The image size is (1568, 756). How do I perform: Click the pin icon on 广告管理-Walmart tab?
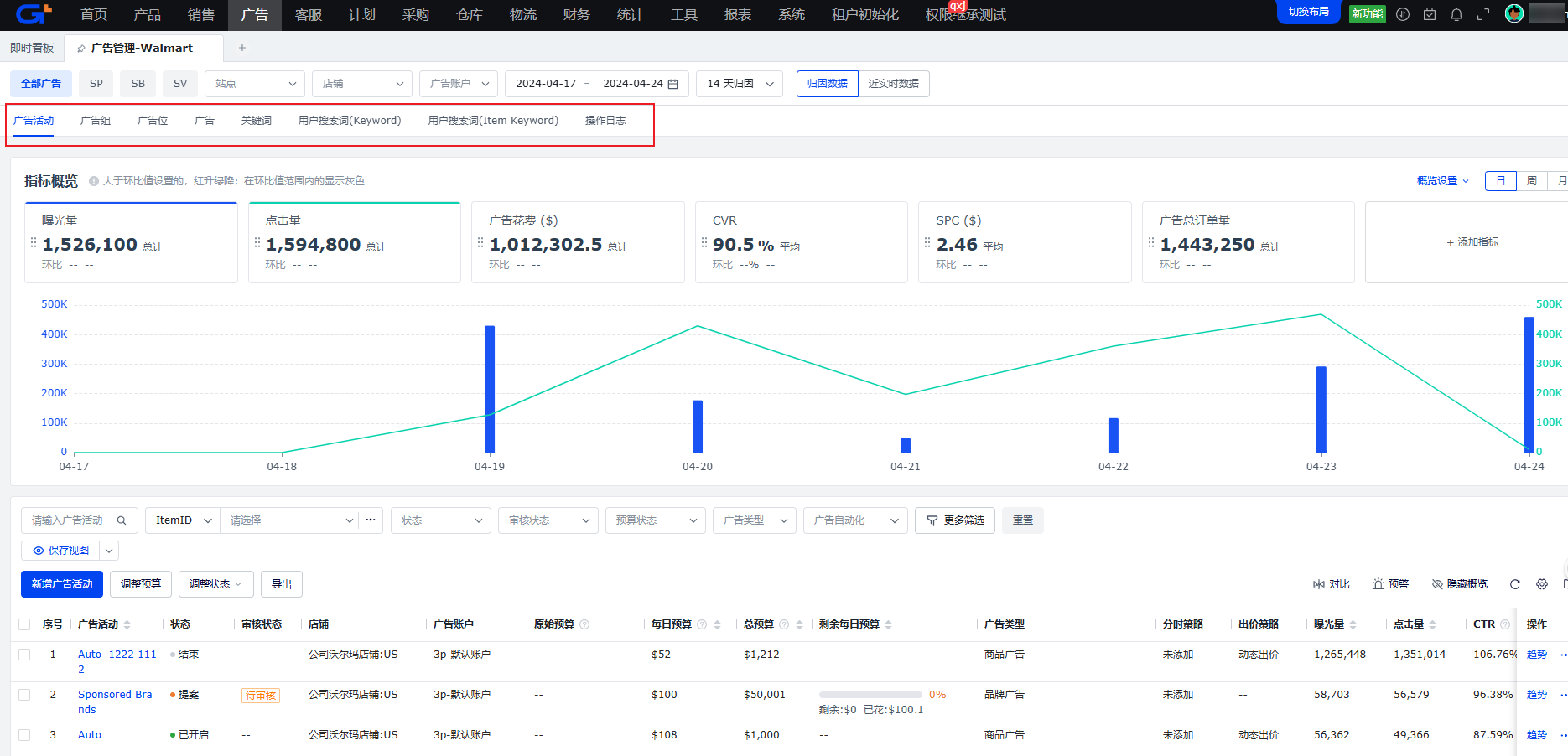coord(81,49)
